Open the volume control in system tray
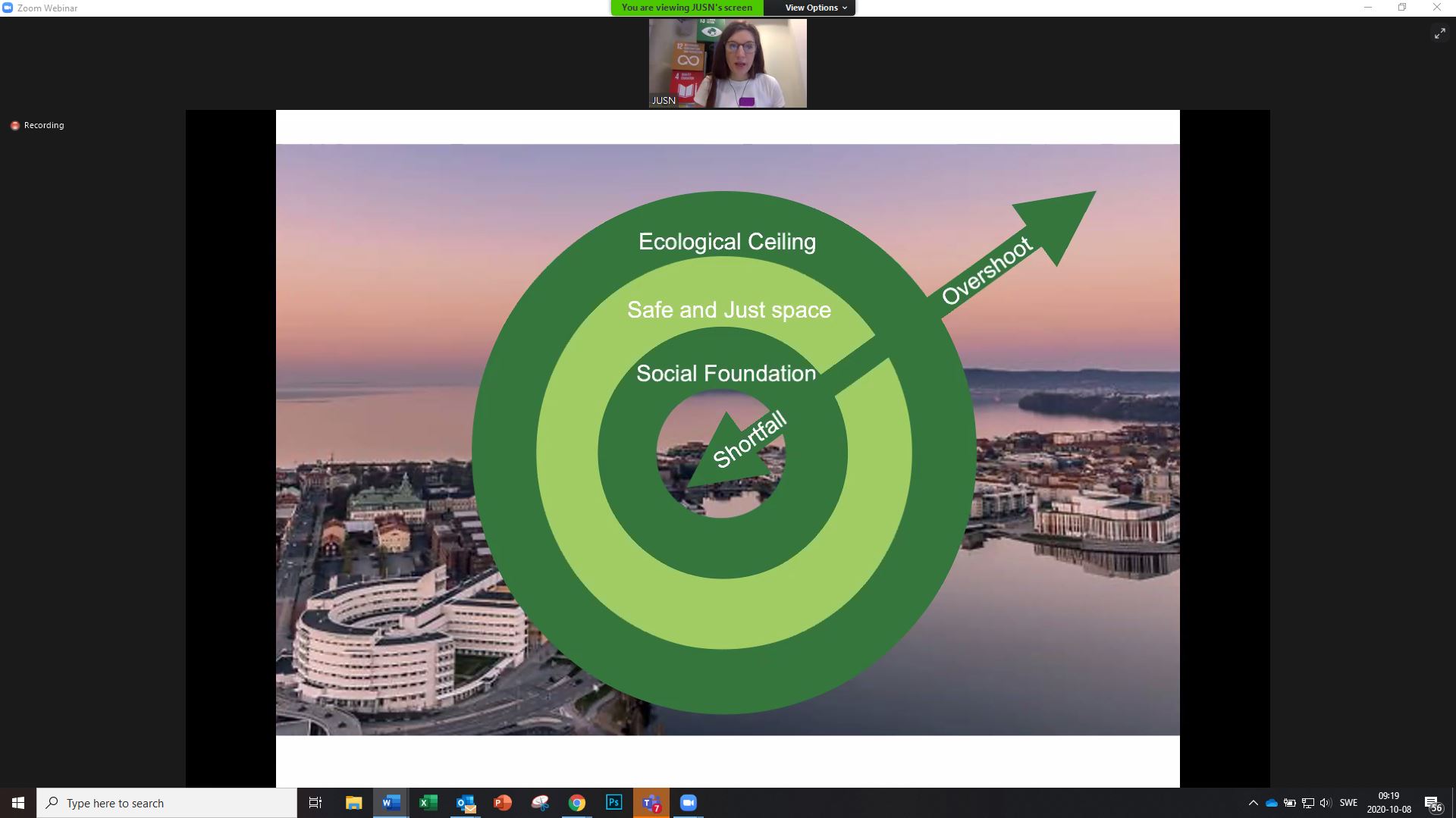The width and height of the screenshot is (1456, 818). [x=1325, y=803]
